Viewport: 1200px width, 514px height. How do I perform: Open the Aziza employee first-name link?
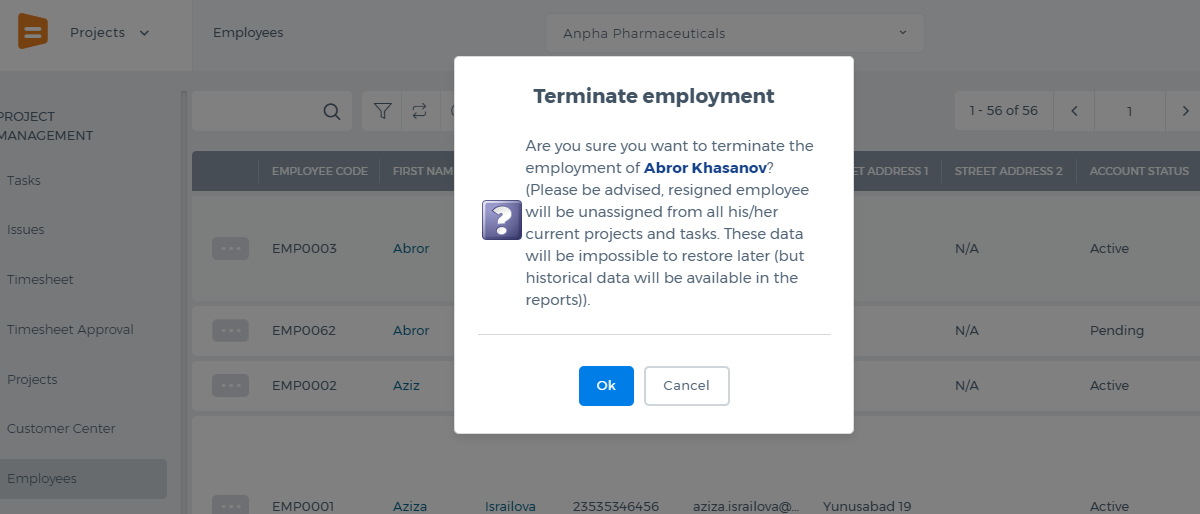coord(411,507)
